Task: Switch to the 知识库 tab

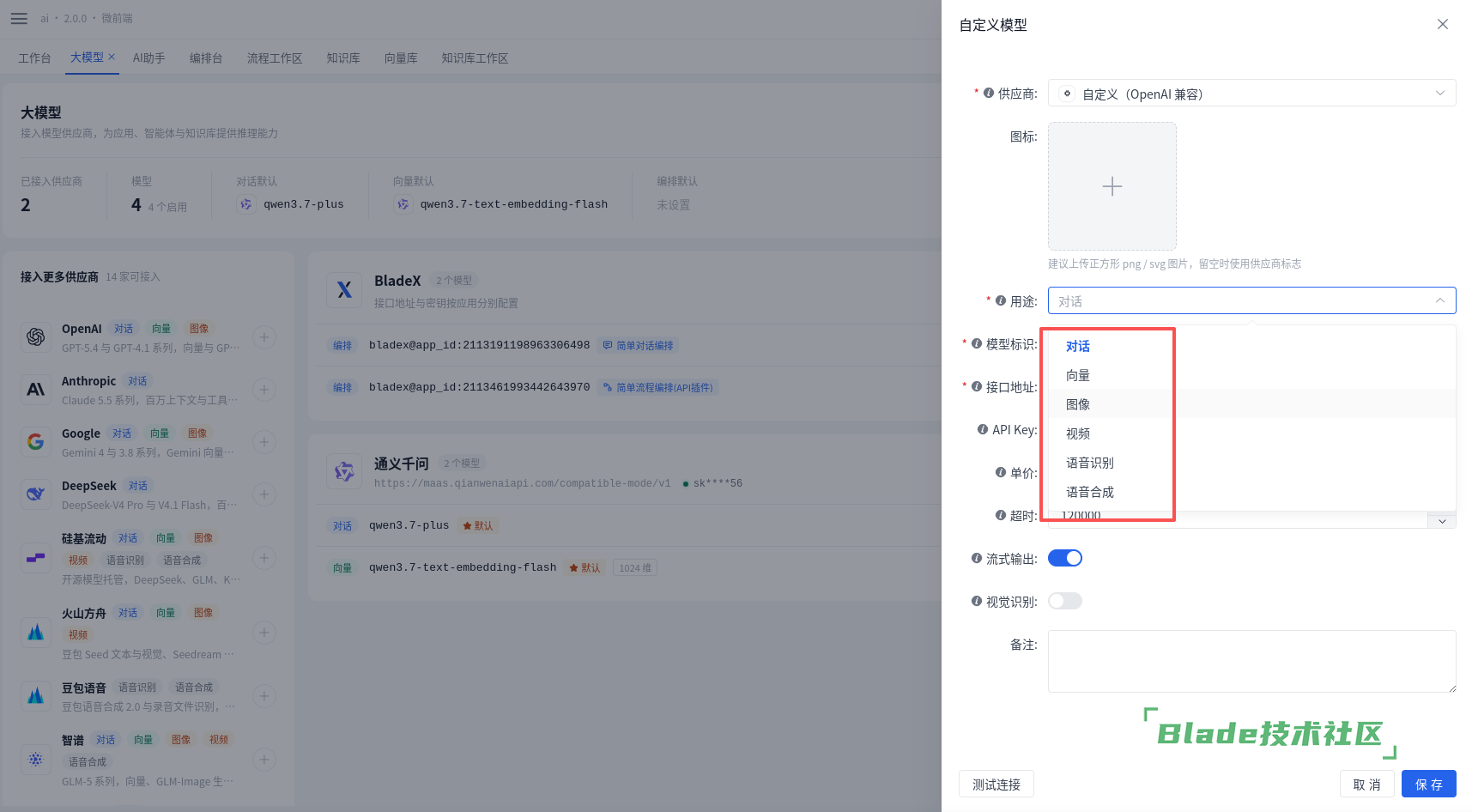Action: 343,58
